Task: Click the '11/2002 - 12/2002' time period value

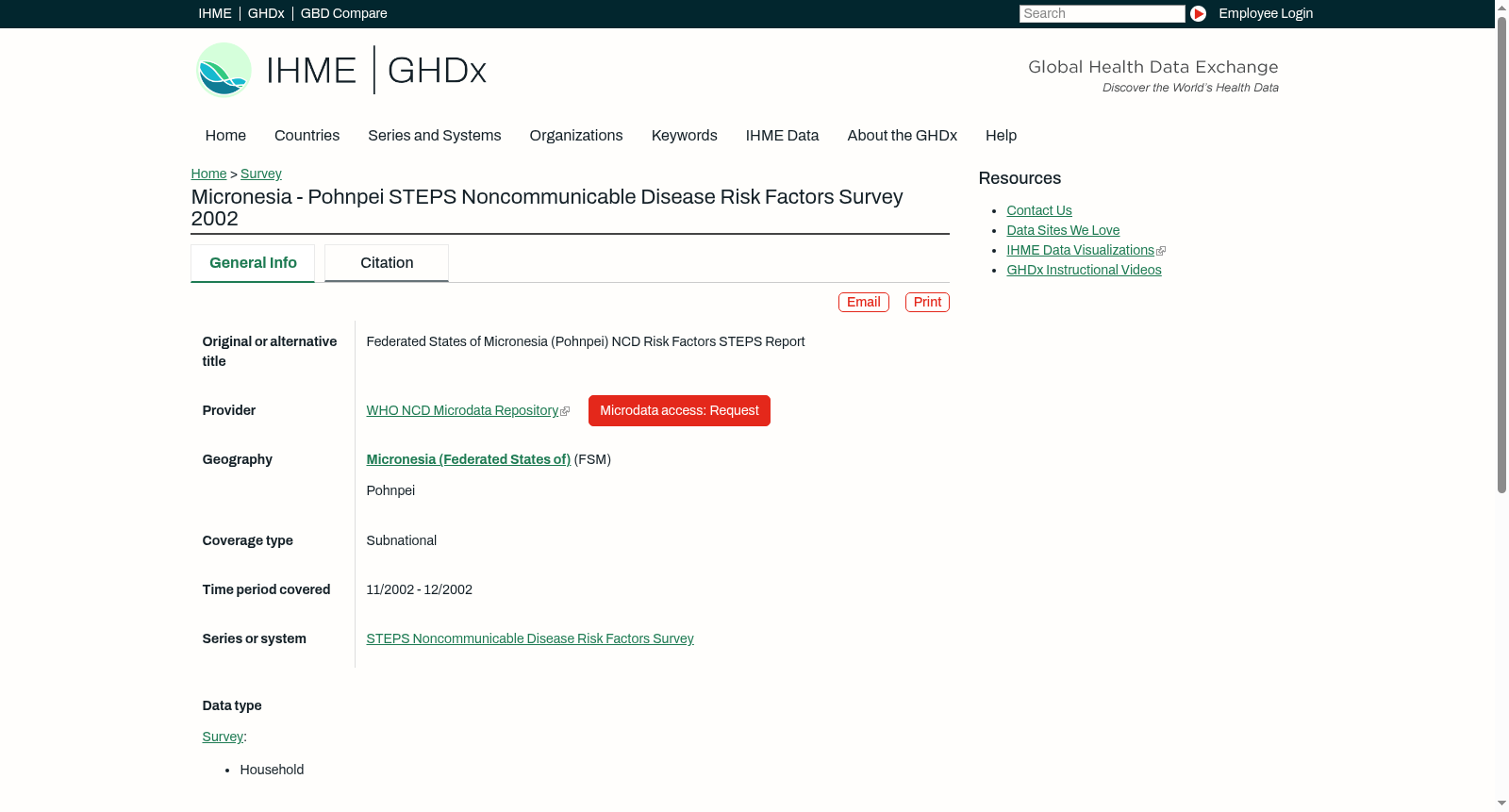Action: pyautogui.click(x=420, y=589)
